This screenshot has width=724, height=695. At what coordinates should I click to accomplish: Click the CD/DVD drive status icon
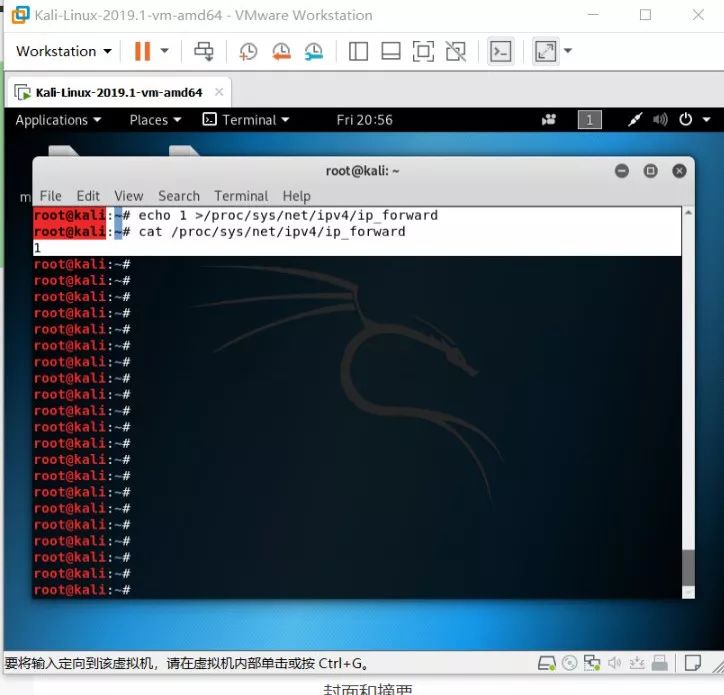tap(569, 664)
